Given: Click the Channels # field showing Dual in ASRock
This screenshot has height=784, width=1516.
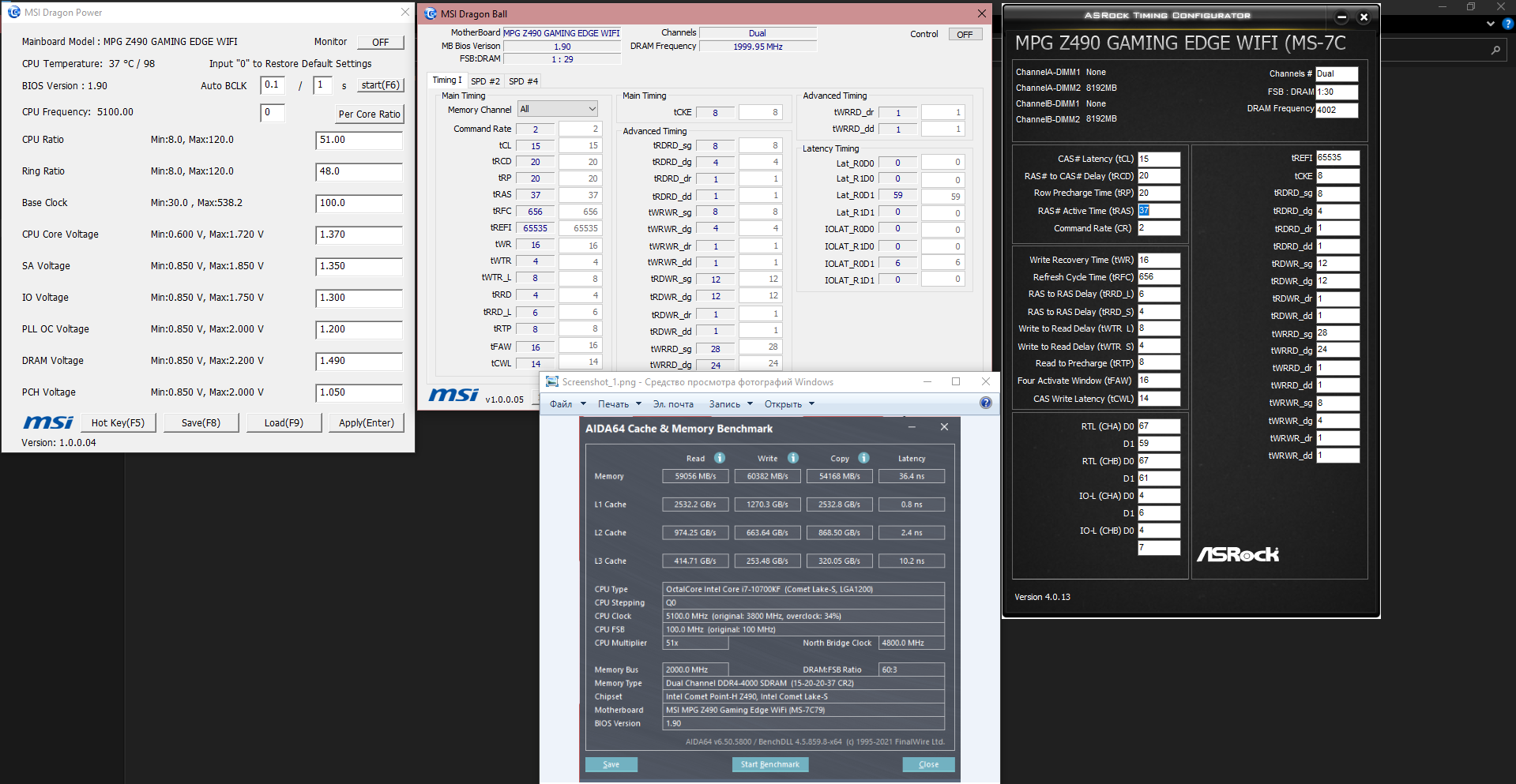Looking at the screenshot, I should coord(1337,73).
